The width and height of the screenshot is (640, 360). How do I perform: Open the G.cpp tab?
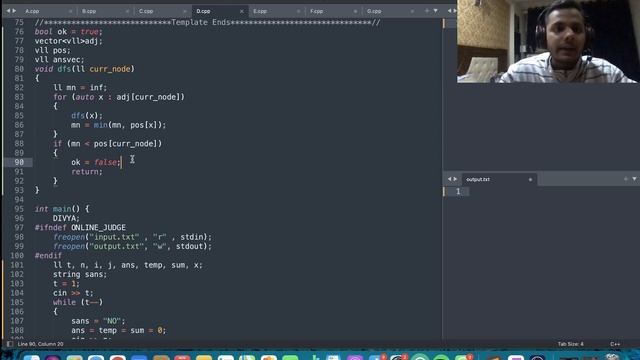[x=374, y=11]
